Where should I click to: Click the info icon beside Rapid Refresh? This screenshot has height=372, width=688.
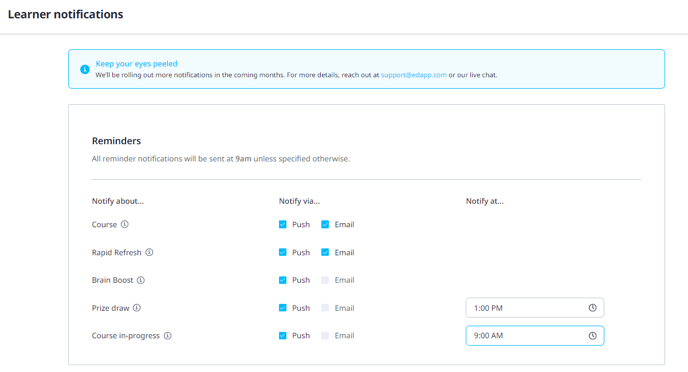149,252
